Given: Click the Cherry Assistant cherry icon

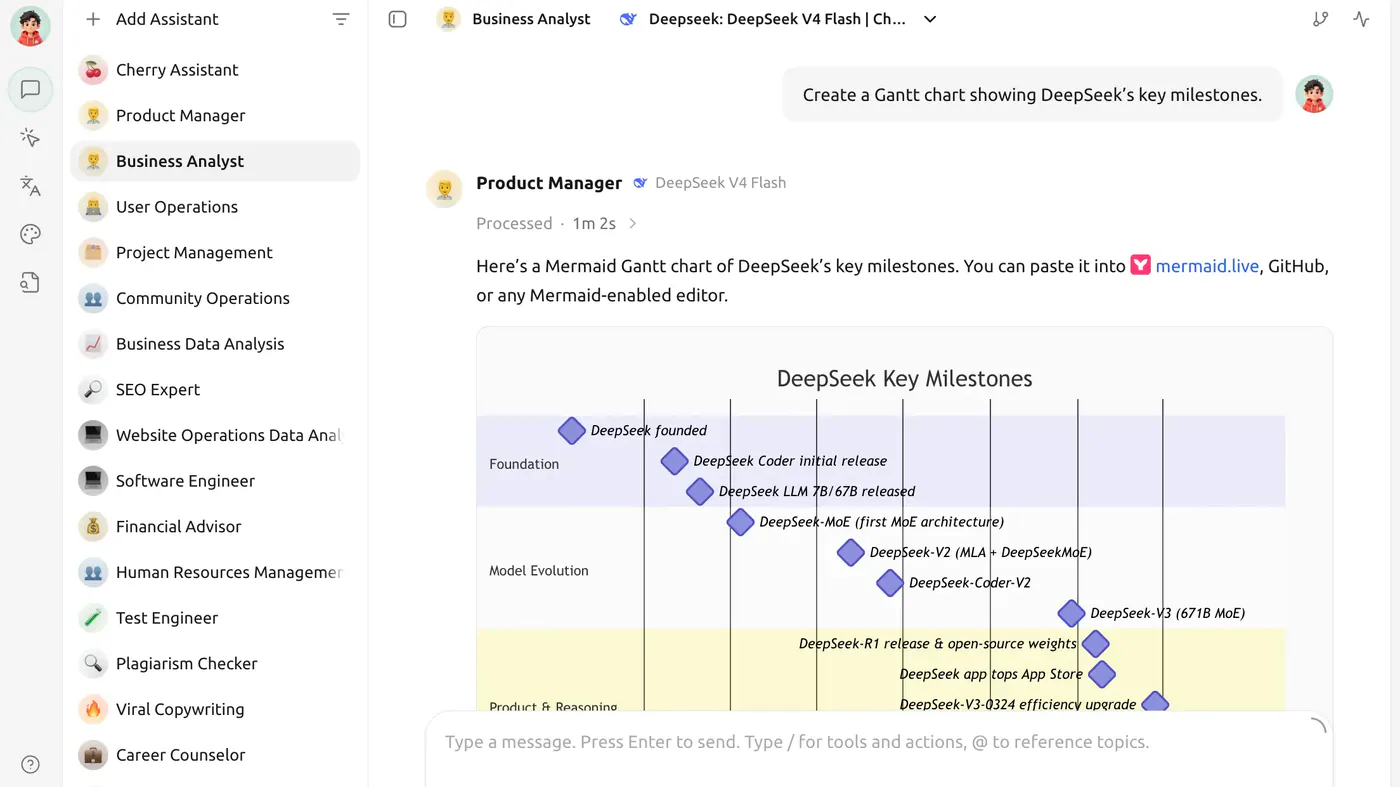Looking at the screenshot, I should (x=93, y=70).
